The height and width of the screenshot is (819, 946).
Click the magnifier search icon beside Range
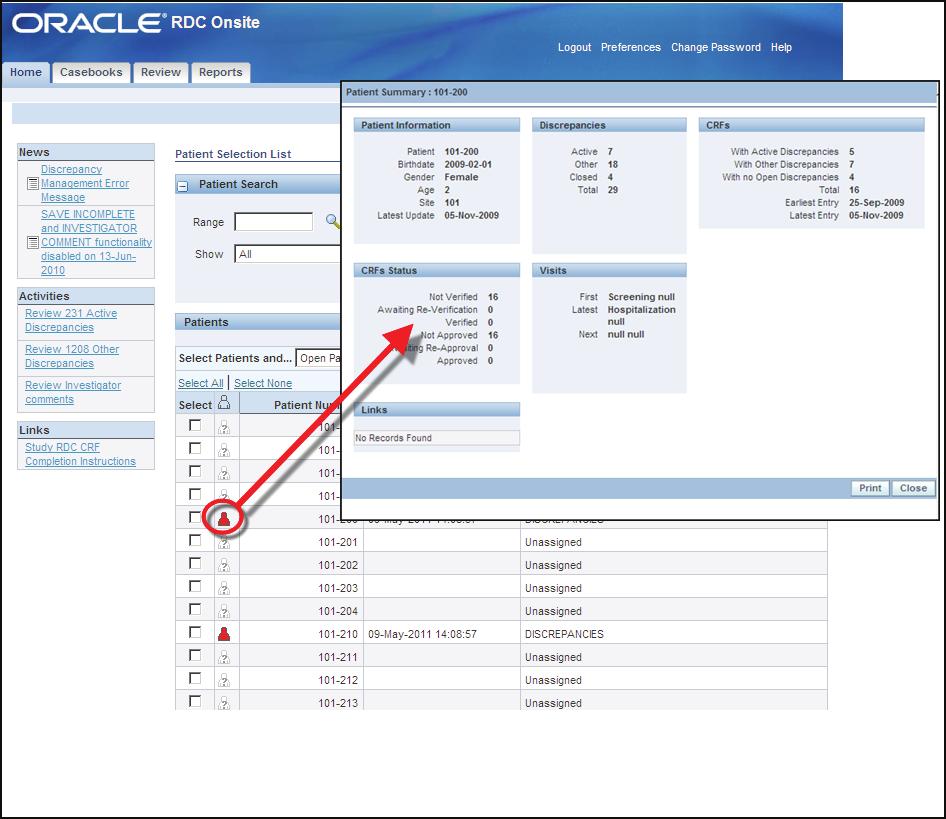(x=332, y=221)
